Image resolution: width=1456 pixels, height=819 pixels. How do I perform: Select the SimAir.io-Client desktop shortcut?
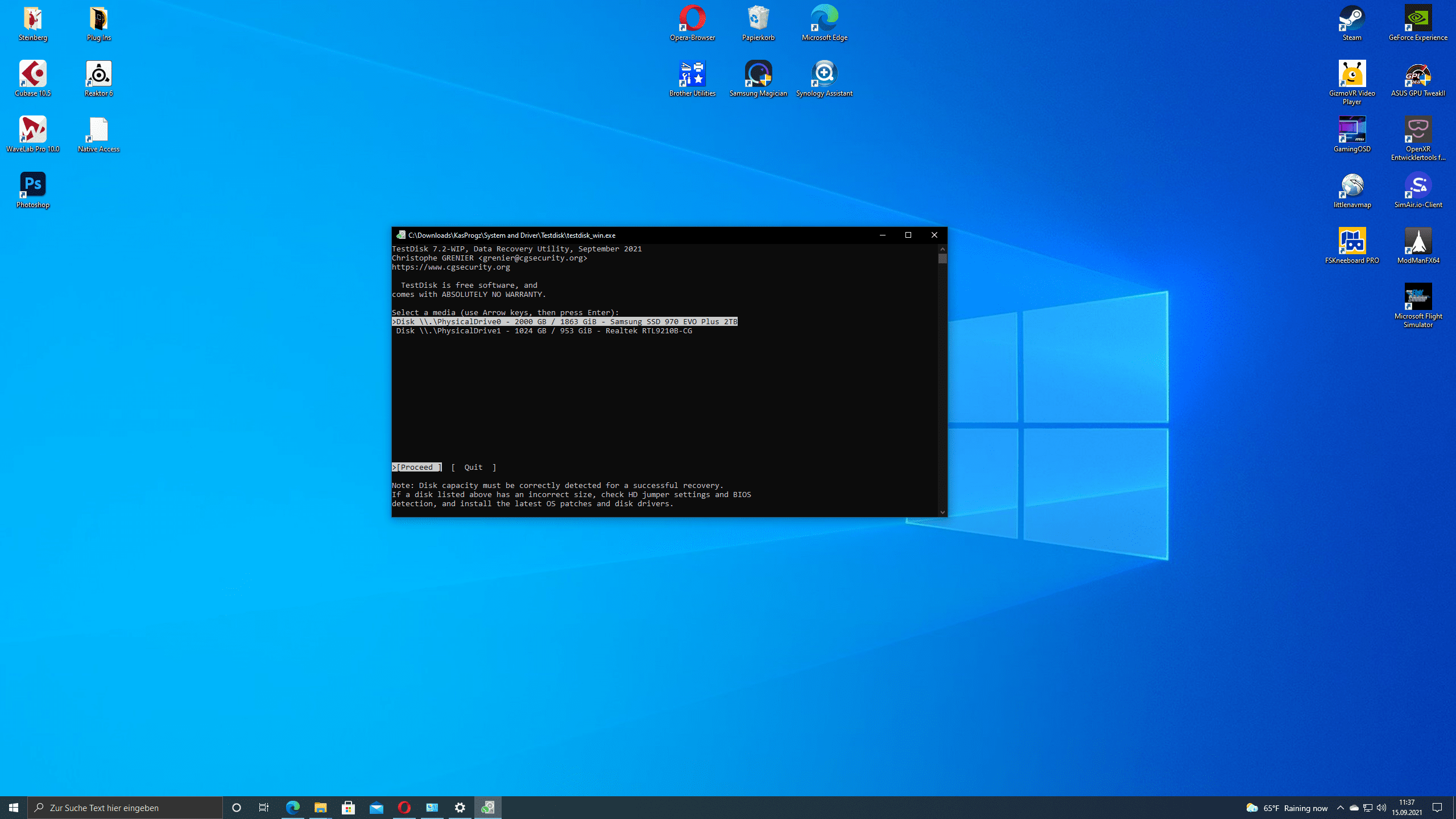(1418, 191)
